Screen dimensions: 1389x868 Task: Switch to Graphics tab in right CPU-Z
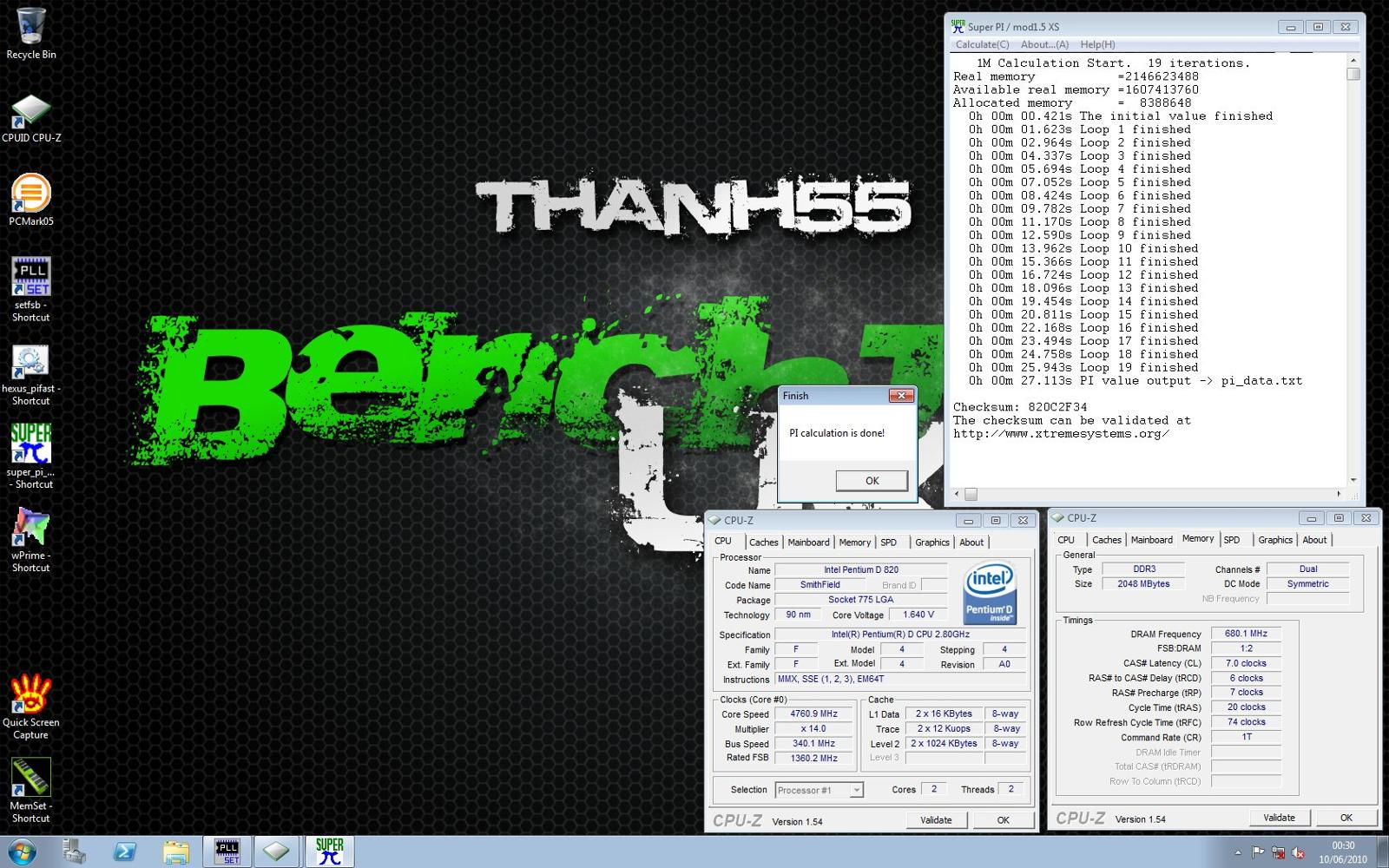1274,540
